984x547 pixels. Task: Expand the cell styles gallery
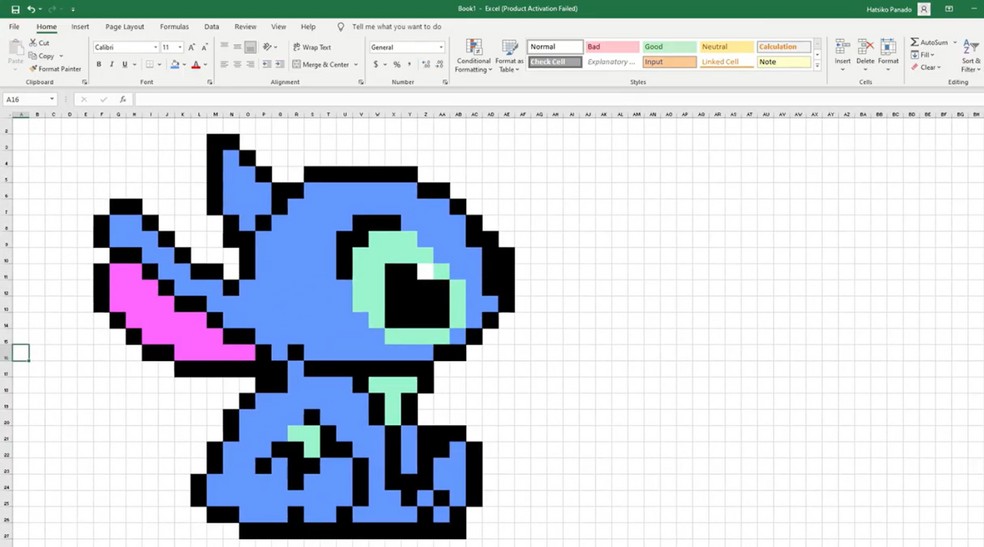pos(817,65)
